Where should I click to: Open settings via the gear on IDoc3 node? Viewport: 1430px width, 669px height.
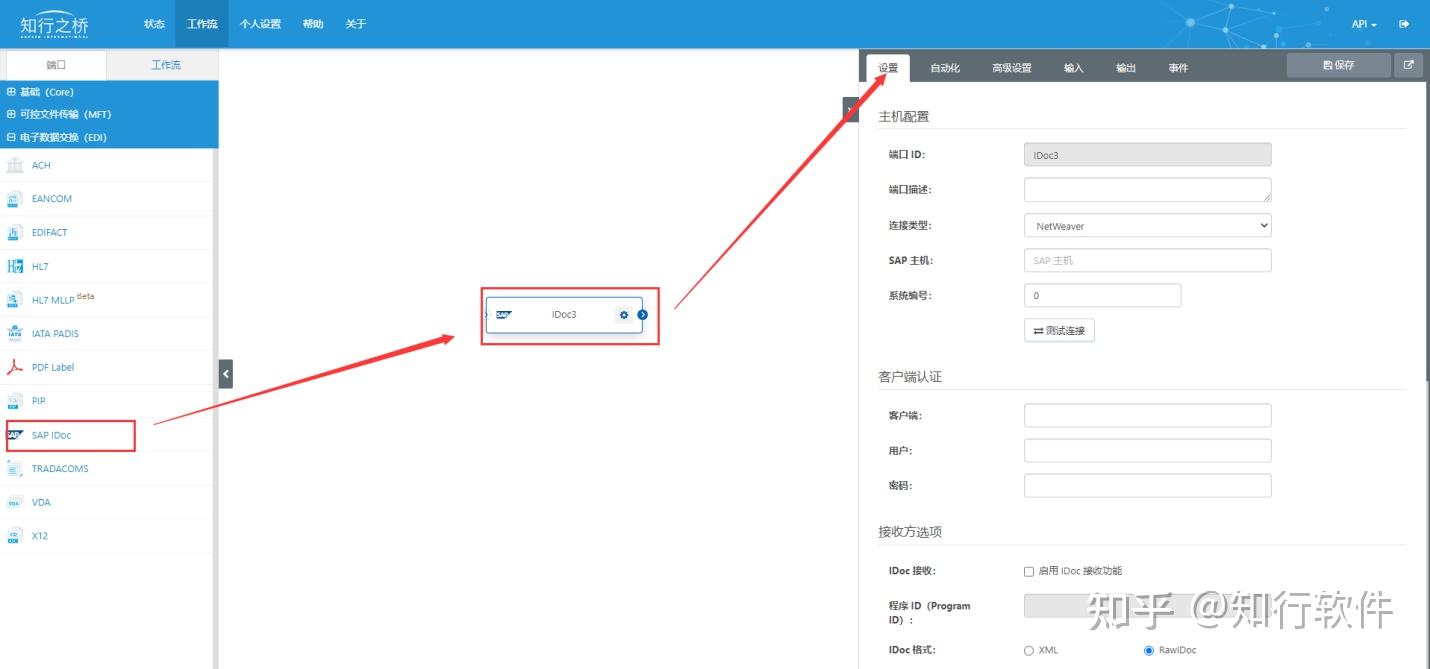point(624,314)
